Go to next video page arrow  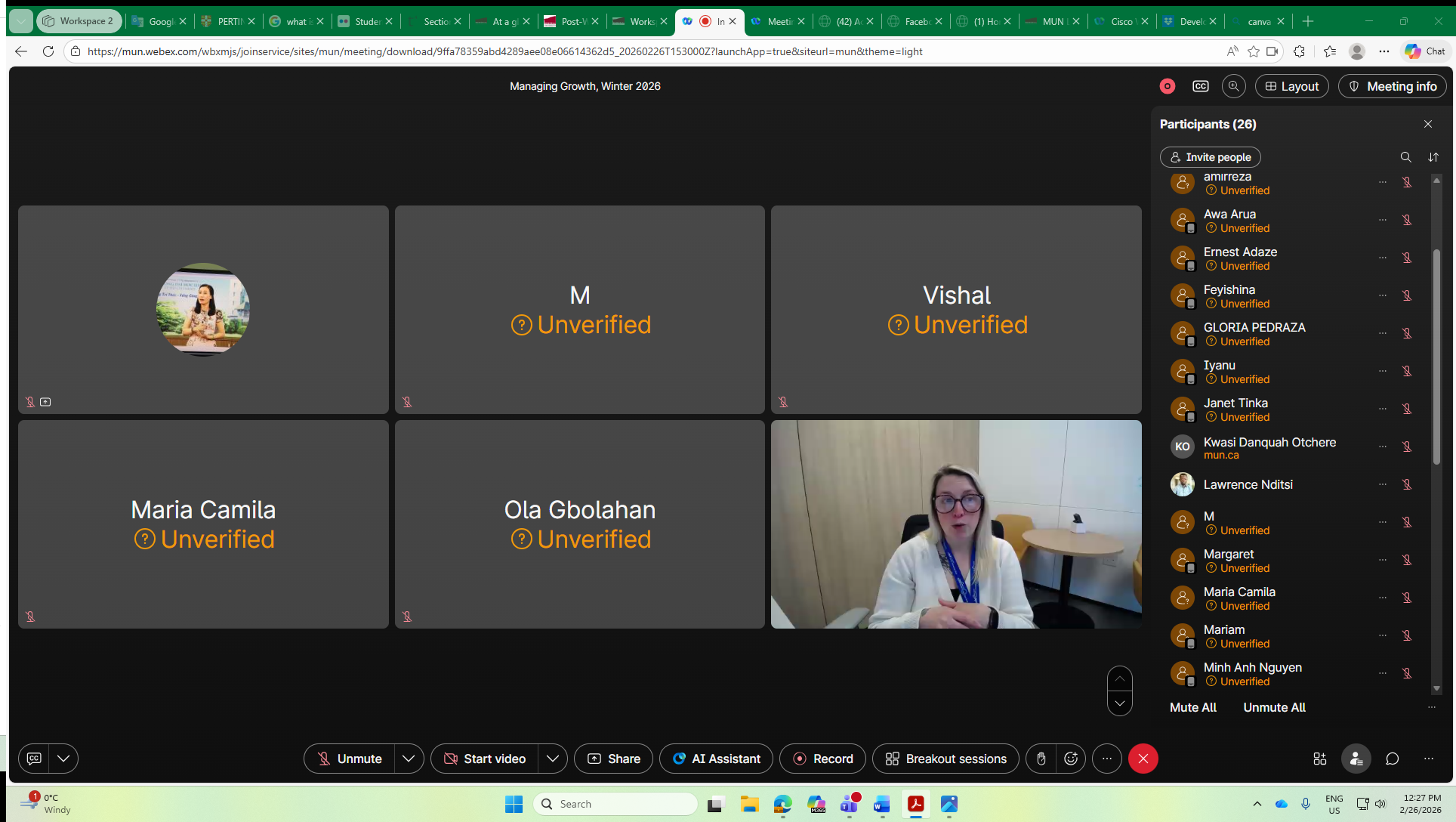pyautogui.click(x=1119, y=703)
